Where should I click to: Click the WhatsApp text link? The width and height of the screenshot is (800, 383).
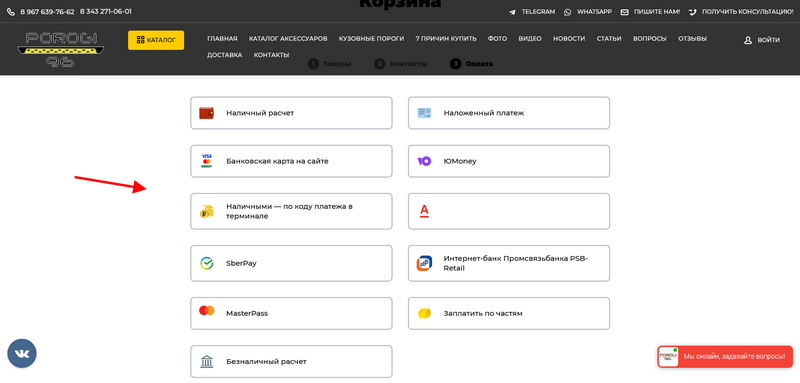(x=594, y=12)
